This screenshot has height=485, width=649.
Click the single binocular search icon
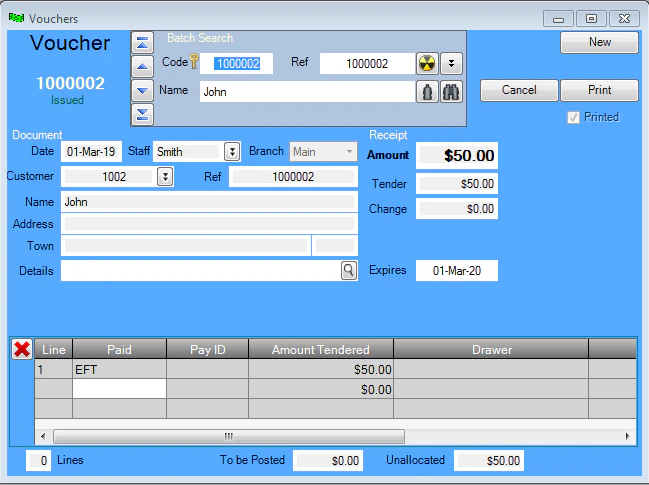tap(427, 91)
